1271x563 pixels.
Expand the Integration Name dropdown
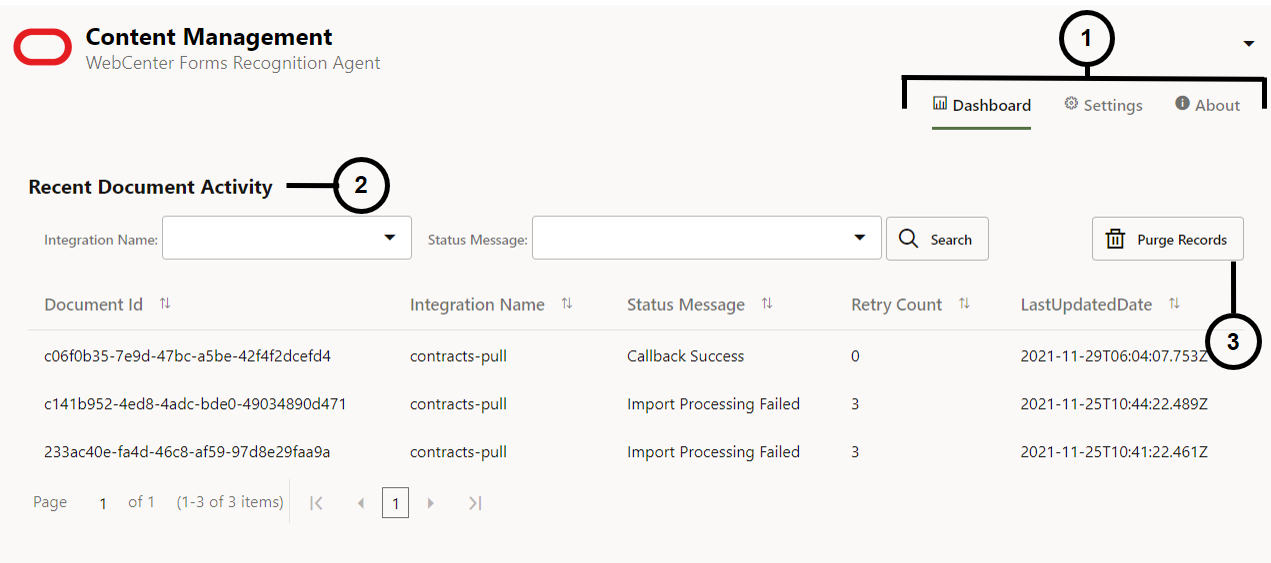click(390, 238)
